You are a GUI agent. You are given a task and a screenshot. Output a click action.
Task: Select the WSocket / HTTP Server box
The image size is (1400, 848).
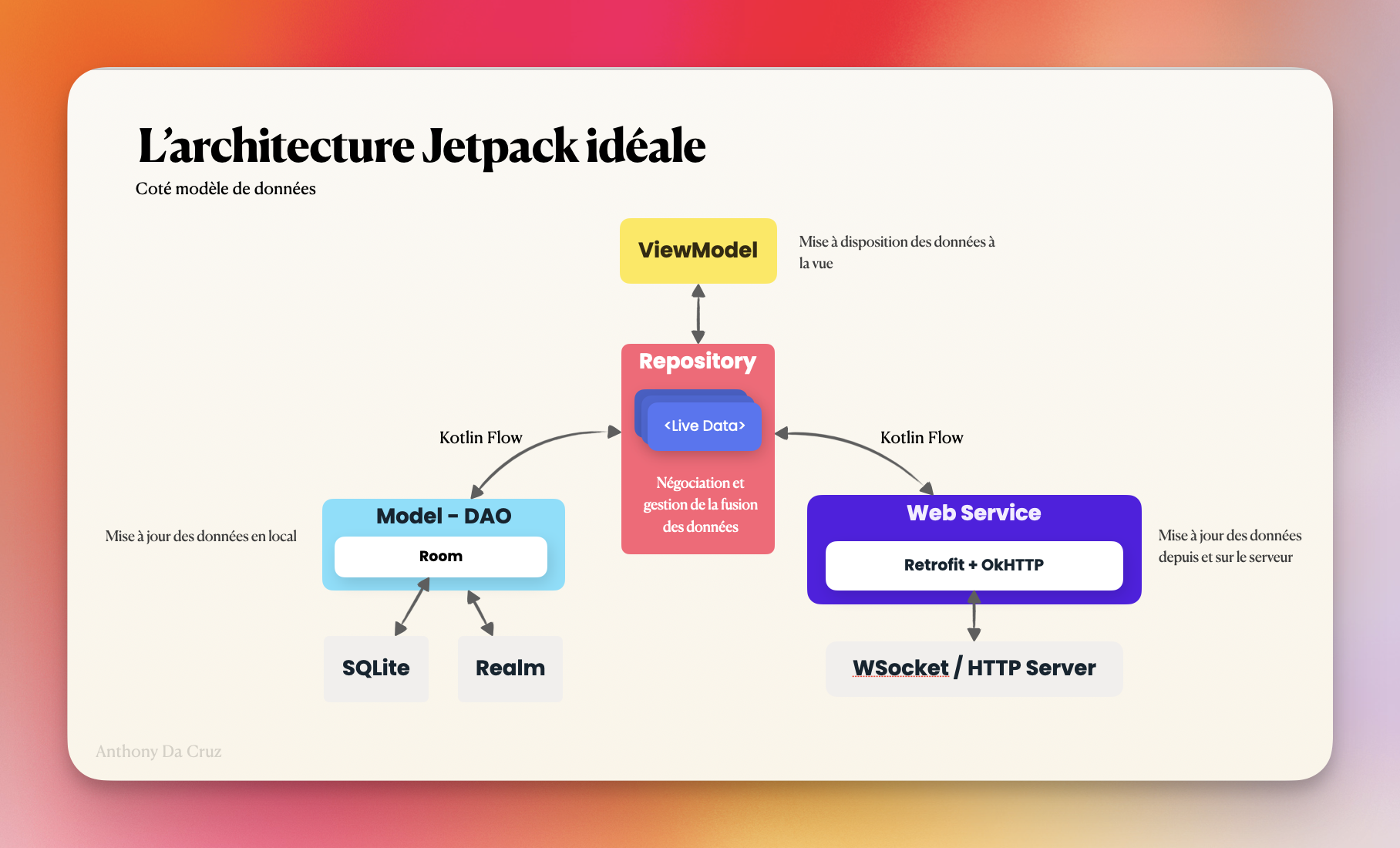[x=973, y=668]
